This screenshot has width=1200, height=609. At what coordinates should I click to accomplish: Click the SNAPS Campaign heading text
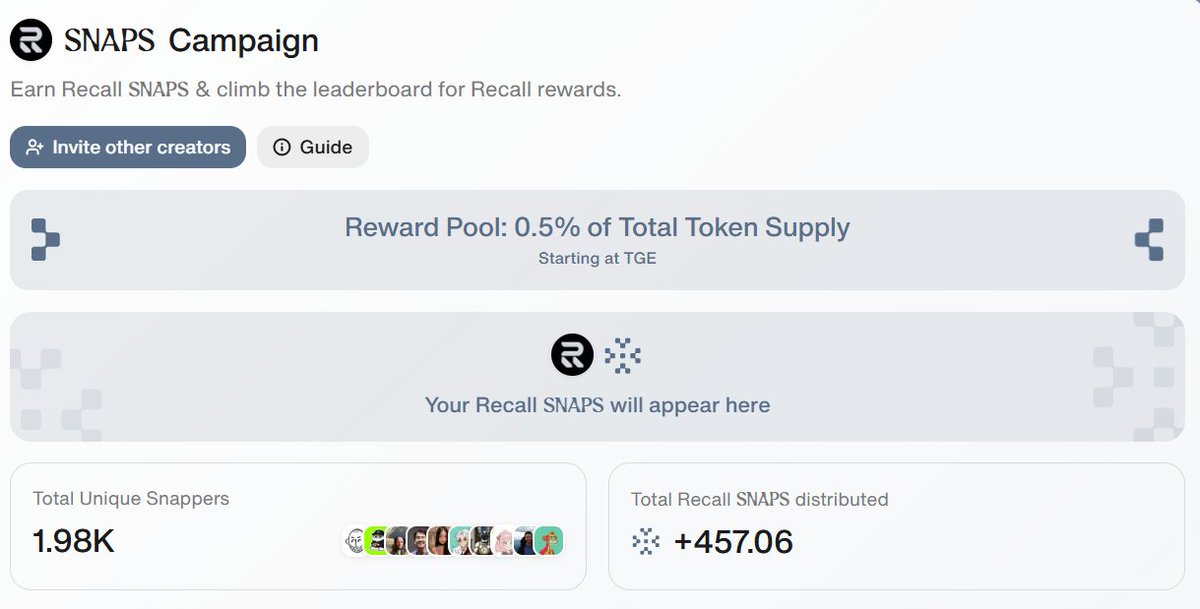191,40
